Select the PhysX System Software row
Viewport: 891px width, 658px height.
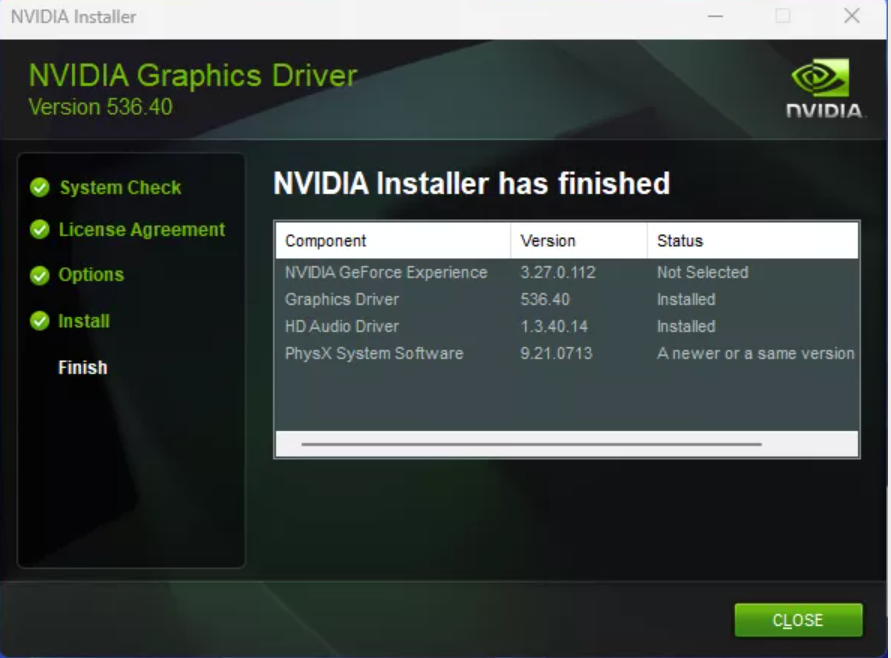tap(374, 353)
